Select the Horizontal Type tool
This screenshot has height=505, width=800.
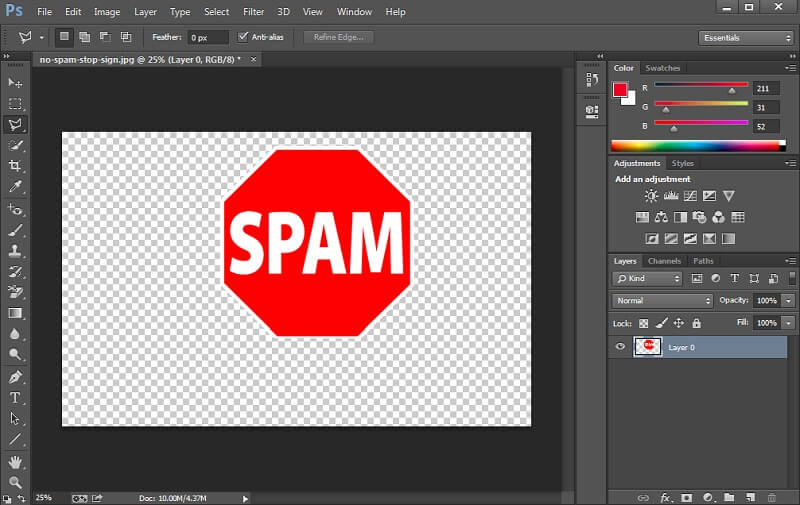point(15,397)
